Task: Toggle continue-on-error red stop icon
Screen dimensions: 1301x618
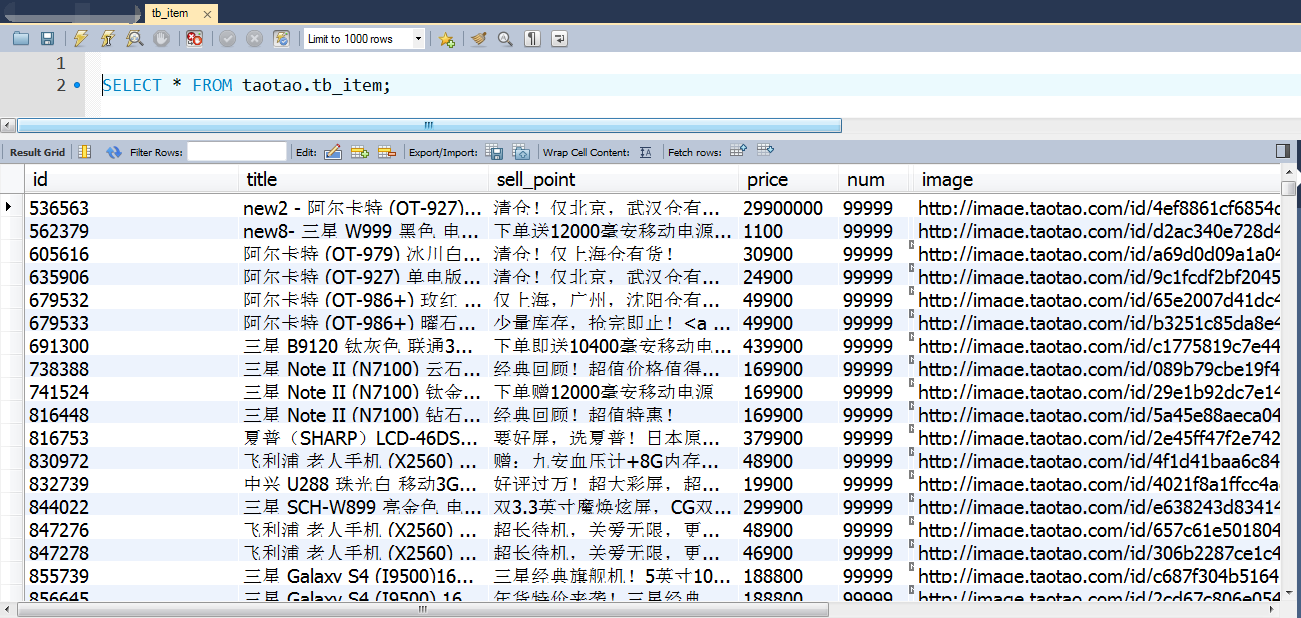Action: point(195,39)
